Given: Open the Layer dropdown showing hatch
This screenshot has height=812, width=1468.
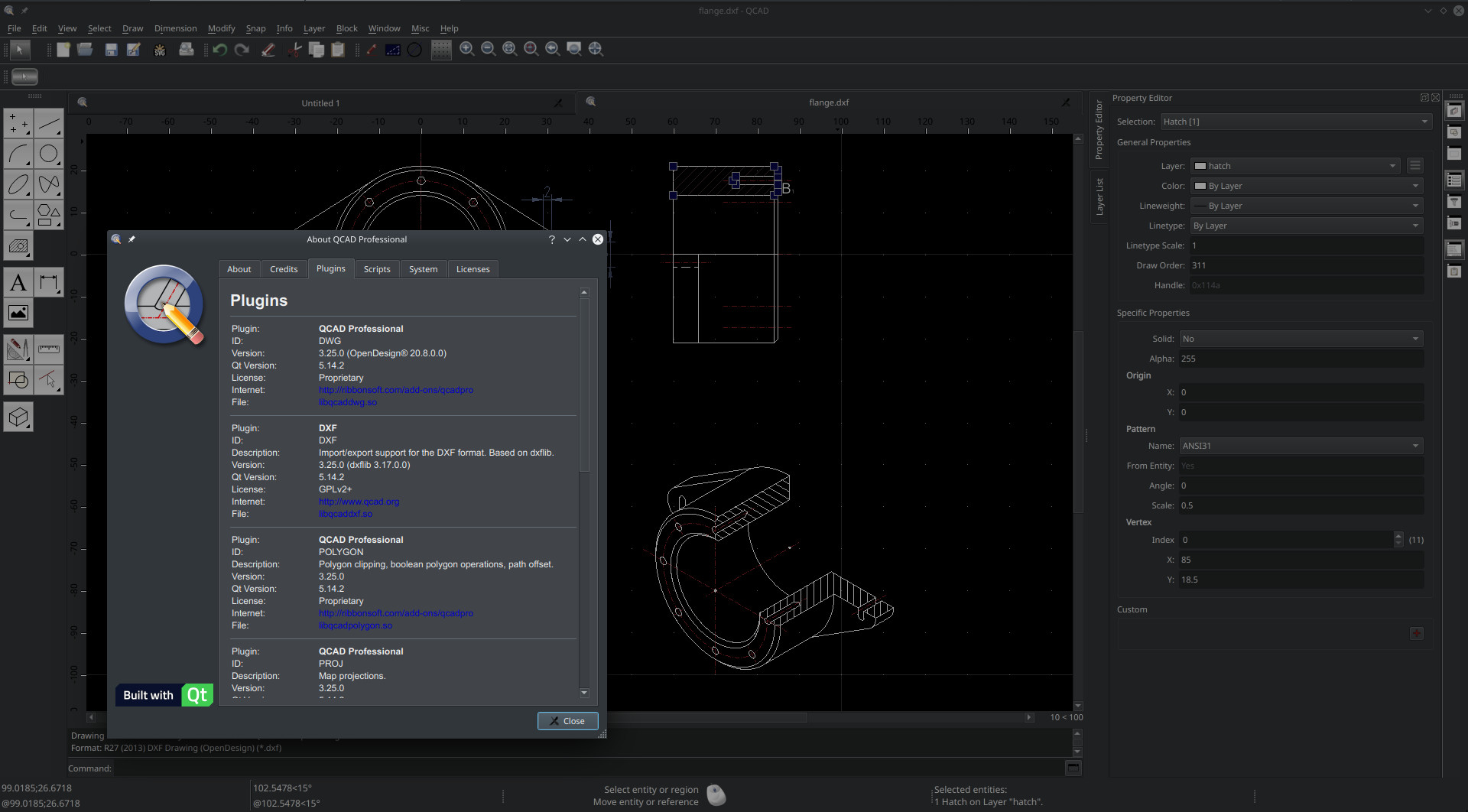Looking at the screenshot, I should 1296,166.
